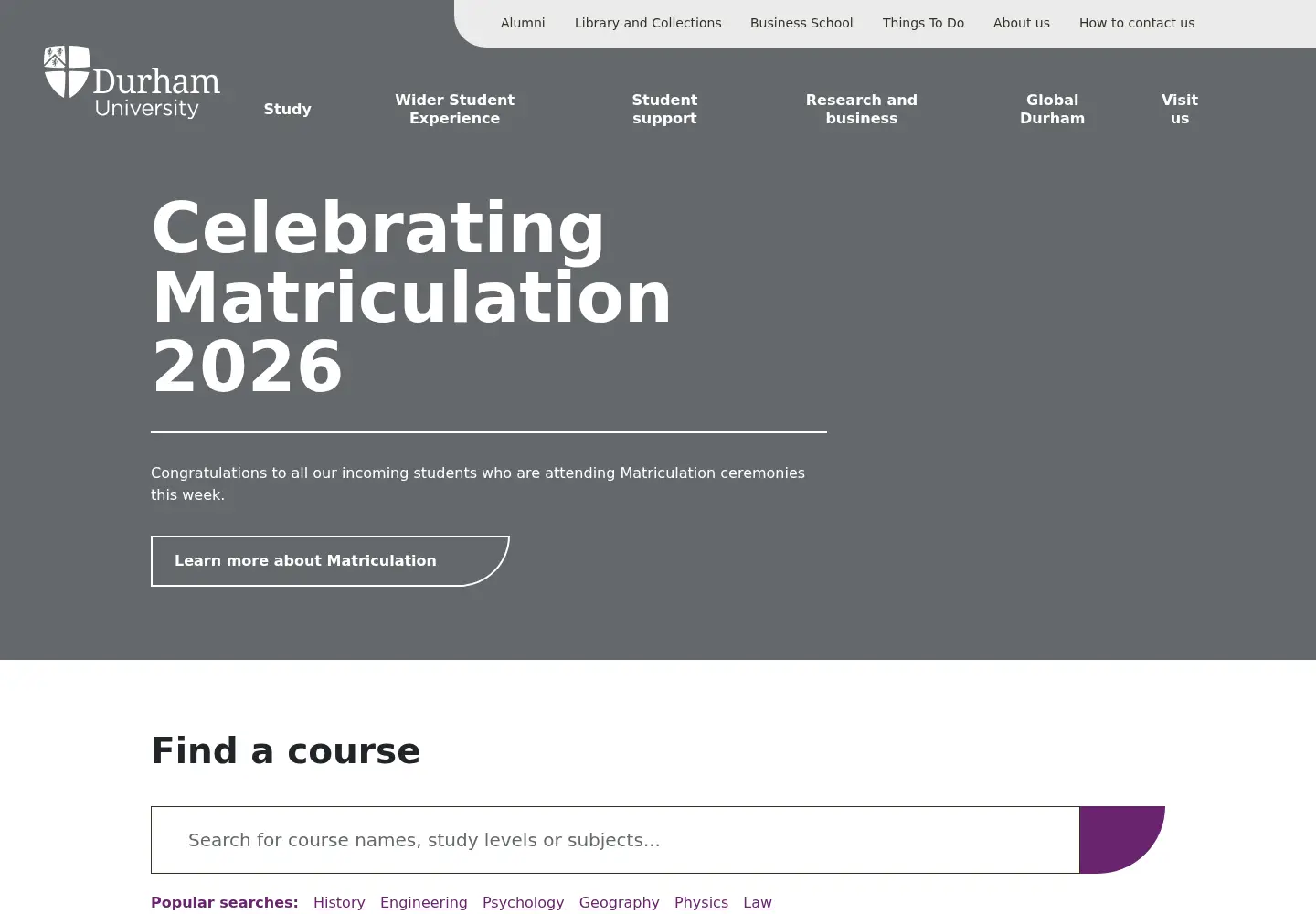Click the Popular searches label
The width and height of the screenshot is (1316, 914).
pos(225,902)
